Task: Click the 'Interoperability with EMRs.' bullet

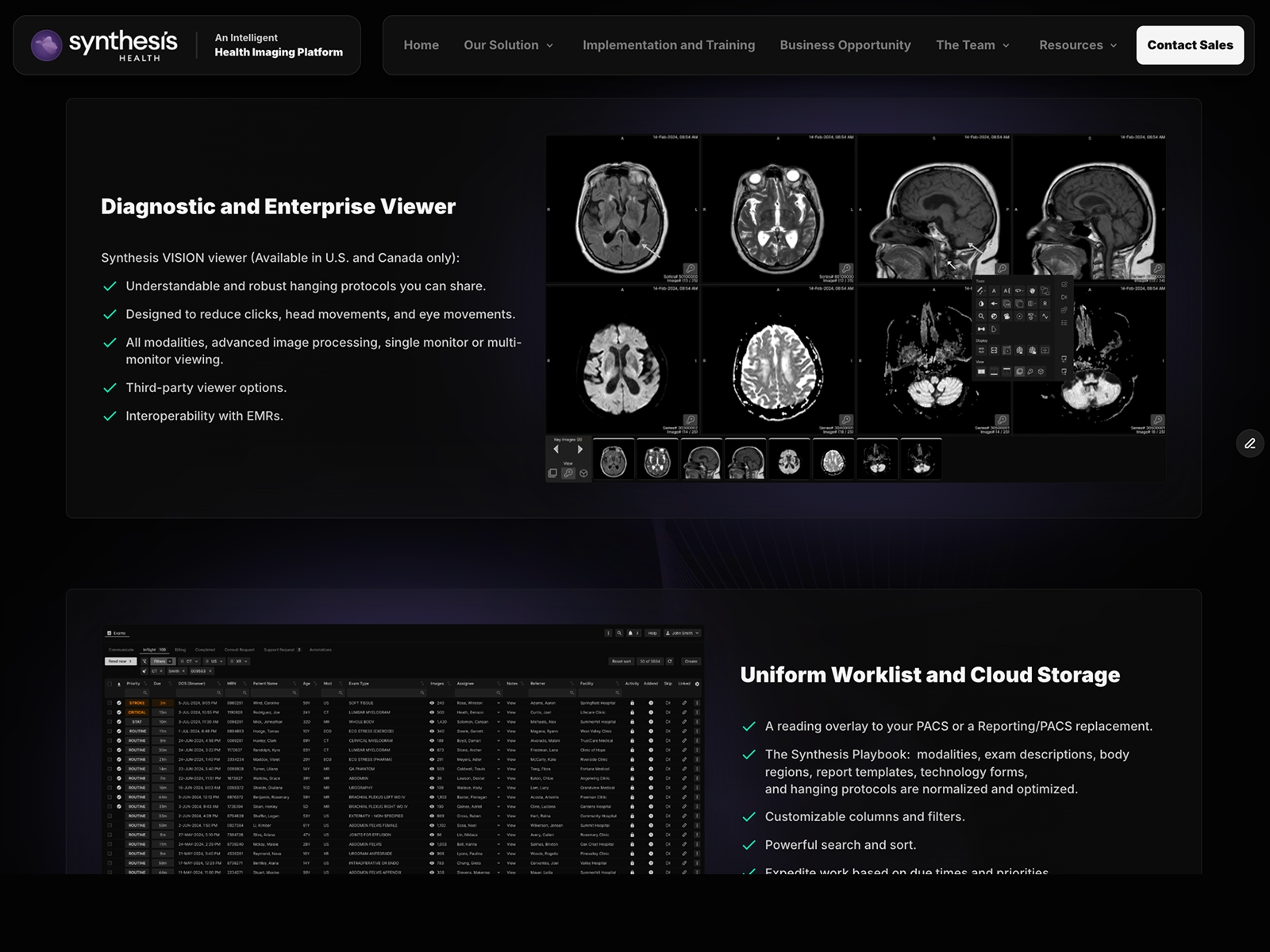Action: coord(204,416)
